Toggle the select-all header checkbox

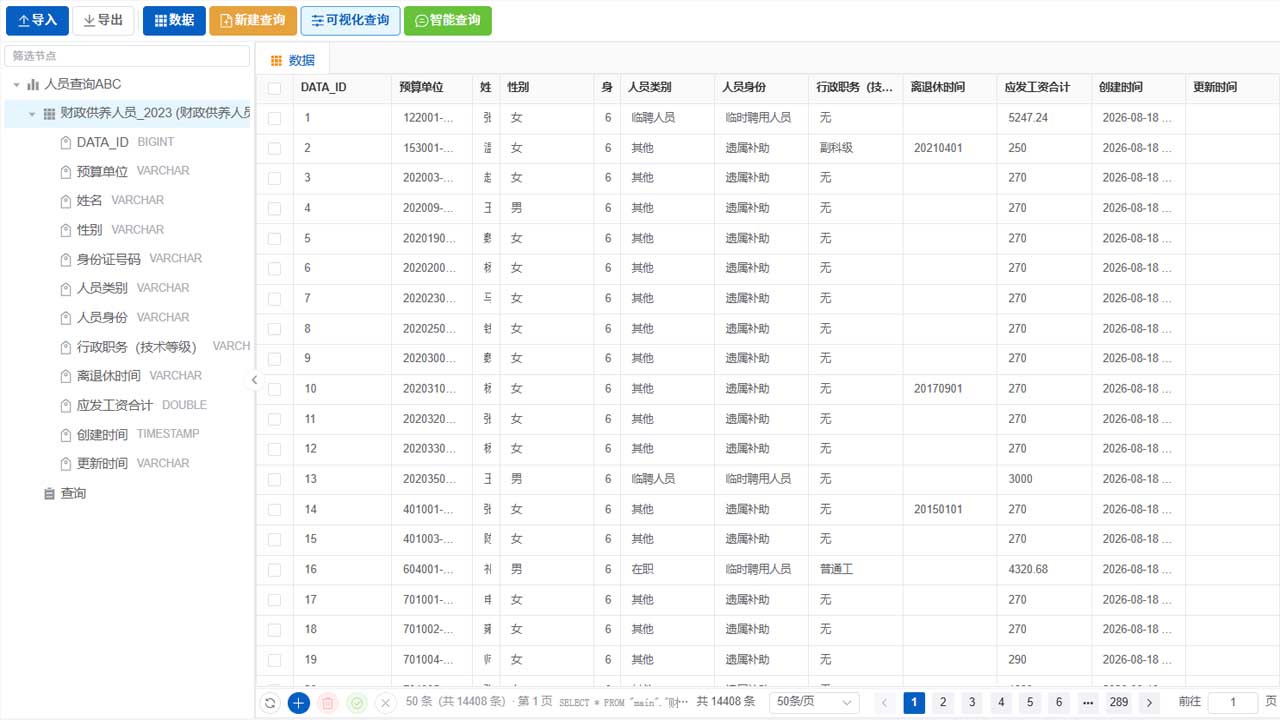tap(274, 88)
